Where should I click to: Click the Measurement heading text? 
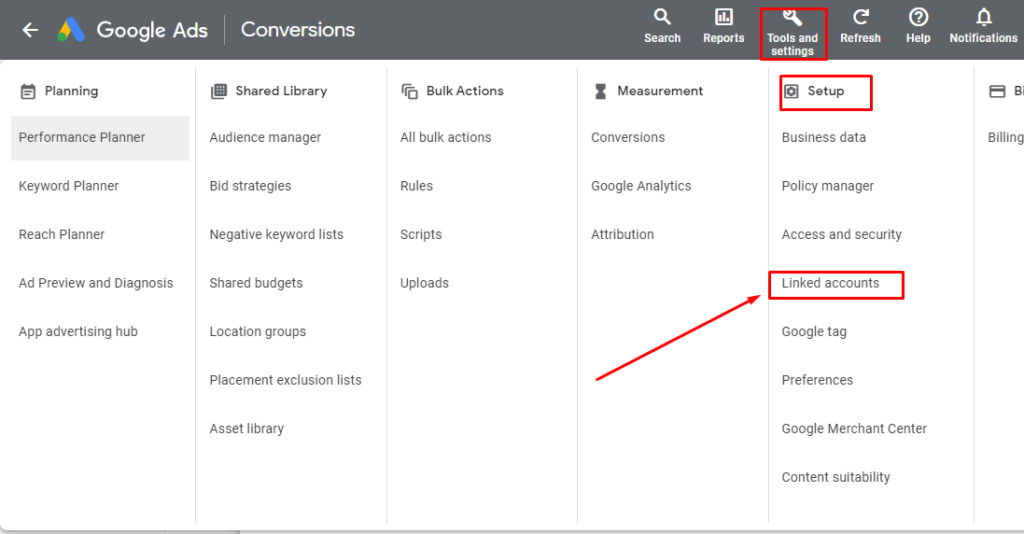[x=660, y=91]
